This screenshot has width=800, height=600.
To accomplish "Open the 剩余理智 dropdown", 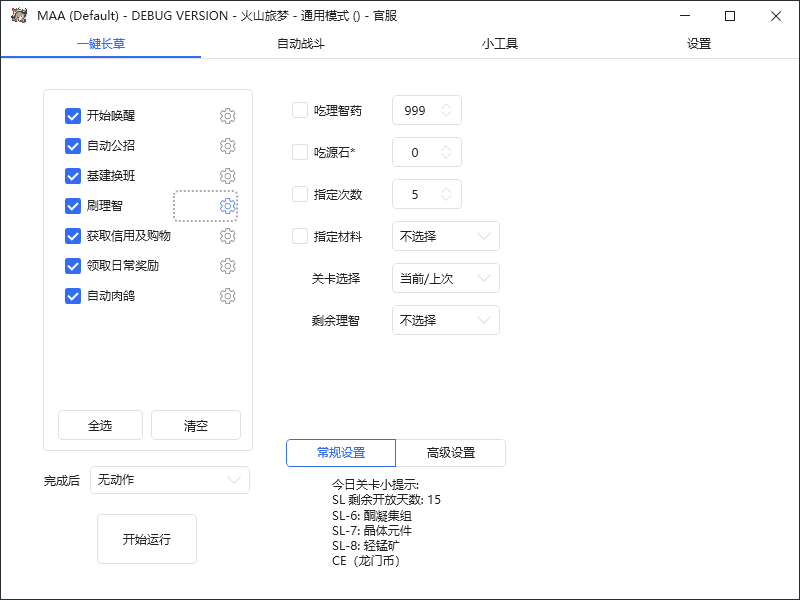I will (445, 320).
